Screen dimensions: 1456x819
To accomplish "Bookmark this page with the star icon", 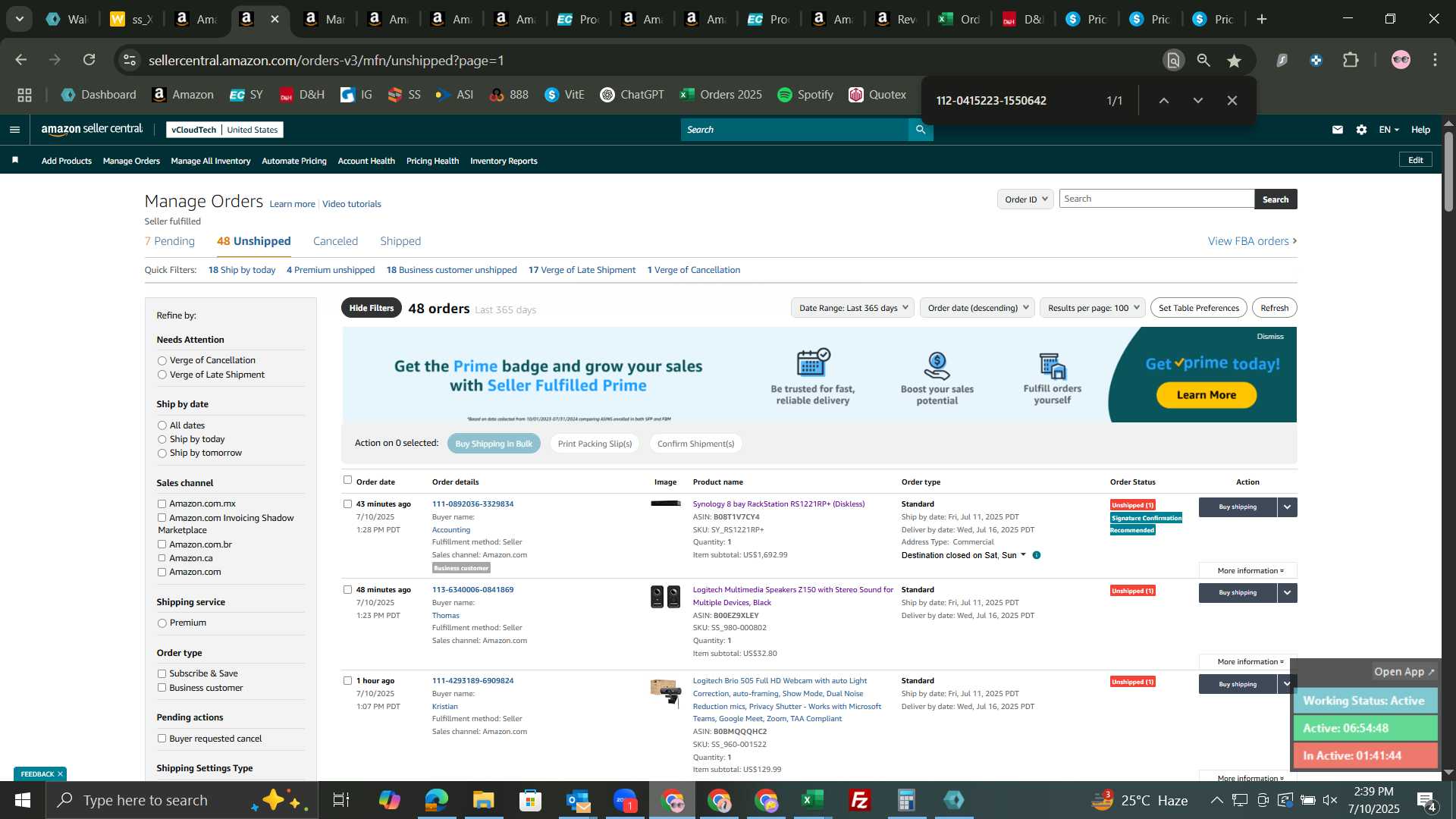I will click(x=1235, y=61).
